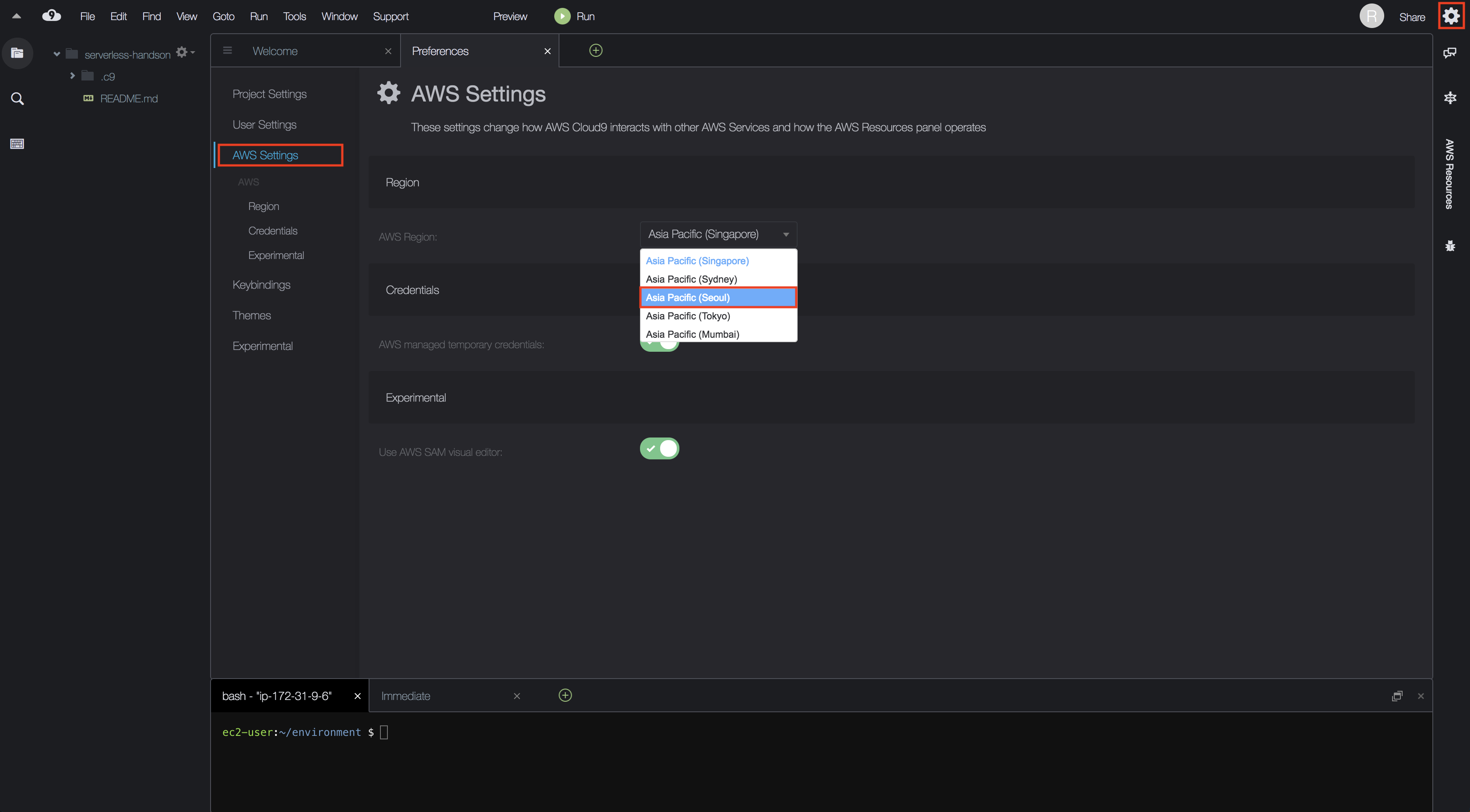Select Asia Pacific (Seoul) option
The image size is (1470, 812).
718,297
